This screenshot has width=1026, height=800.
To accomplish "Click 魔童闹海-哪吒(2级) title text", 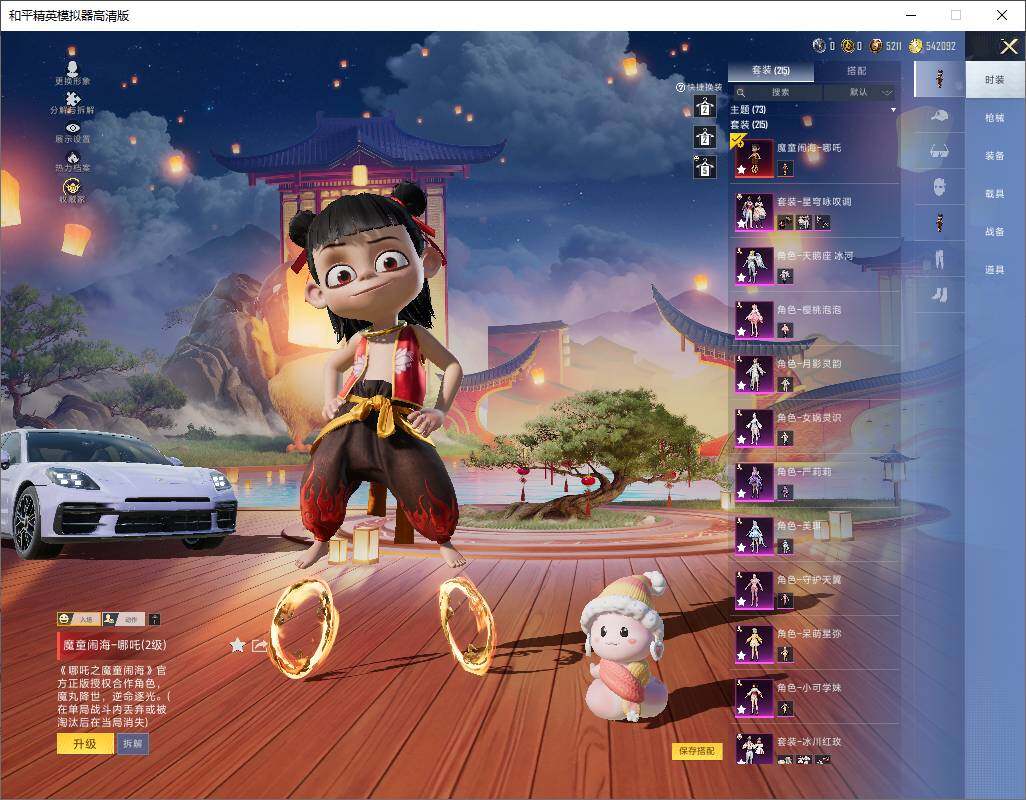I will [115, 645].
